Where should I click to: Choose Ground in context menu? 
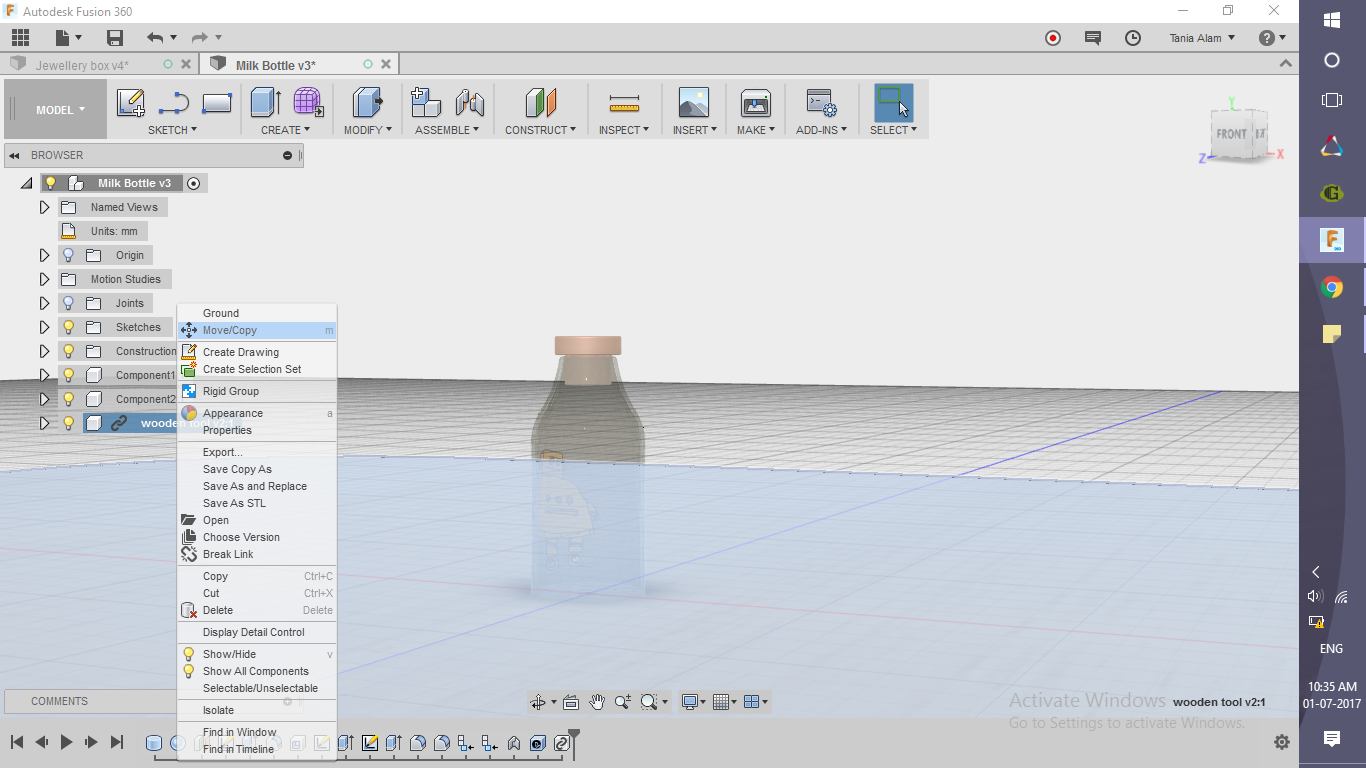click(x=257, y=313)
